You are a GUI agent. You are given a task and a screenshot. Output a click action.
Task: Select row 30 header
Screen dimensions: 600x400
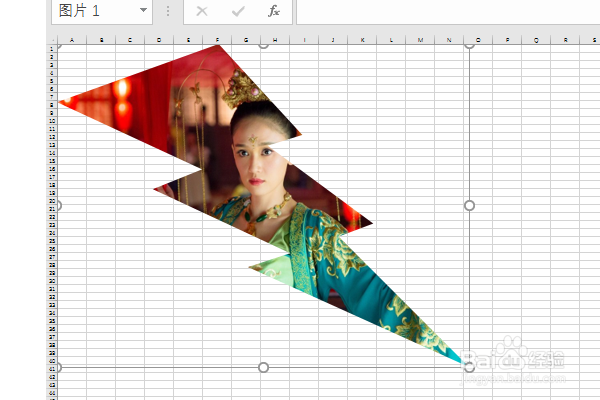52,281
